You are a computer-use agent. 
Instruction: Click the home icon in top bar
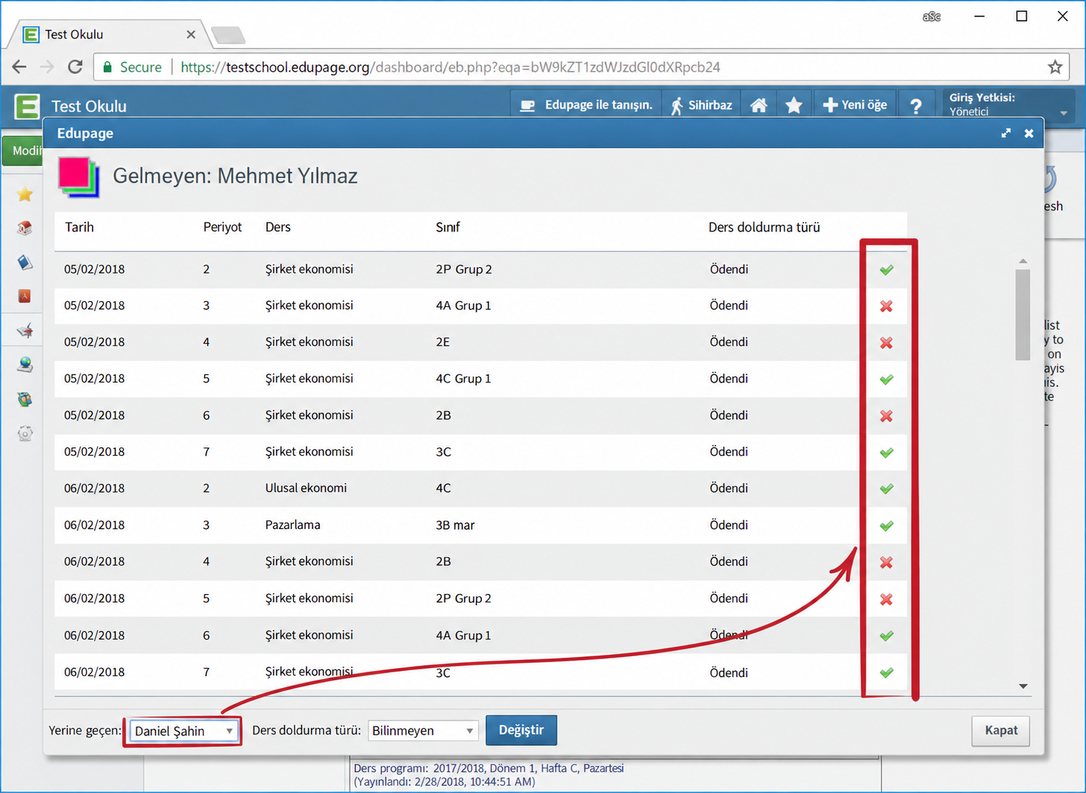point(758,105)
